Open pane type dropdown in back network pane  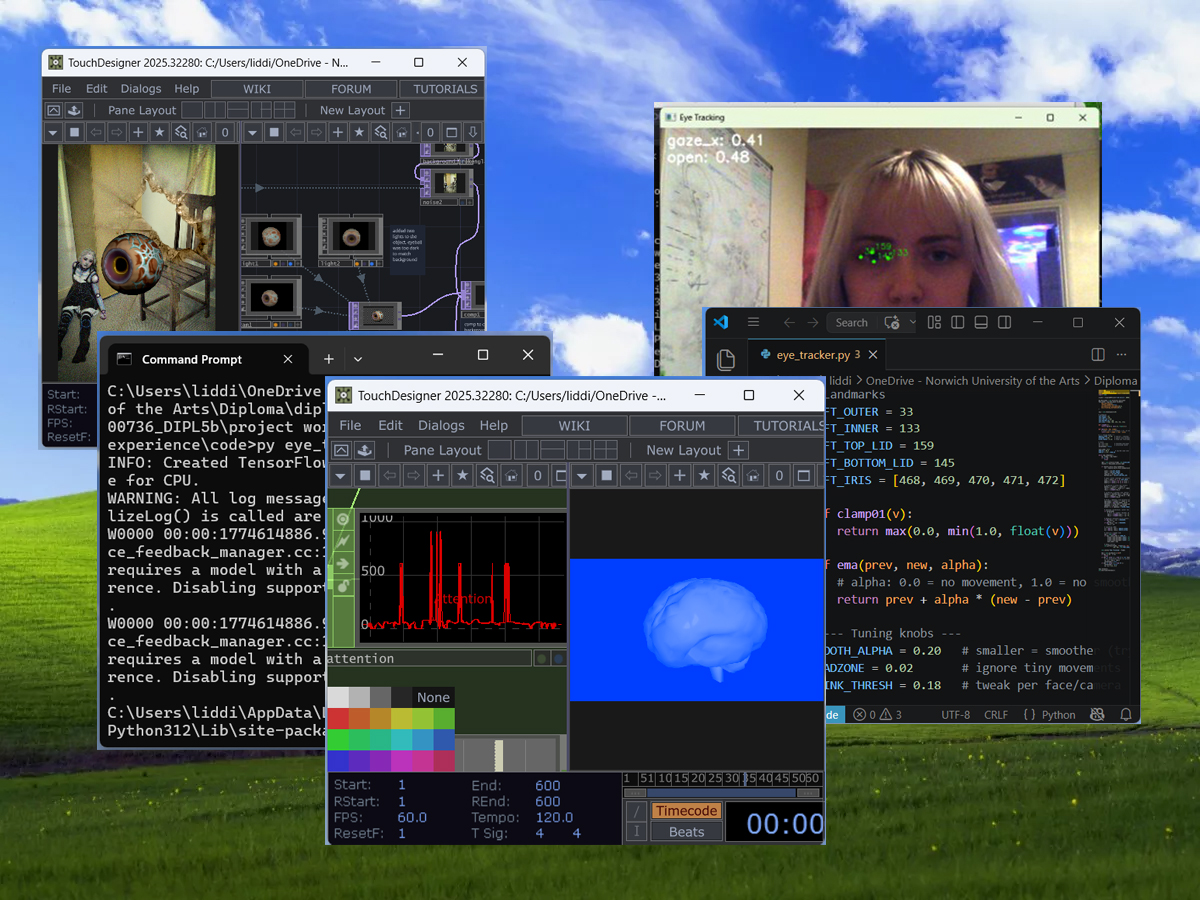[252, 132]
